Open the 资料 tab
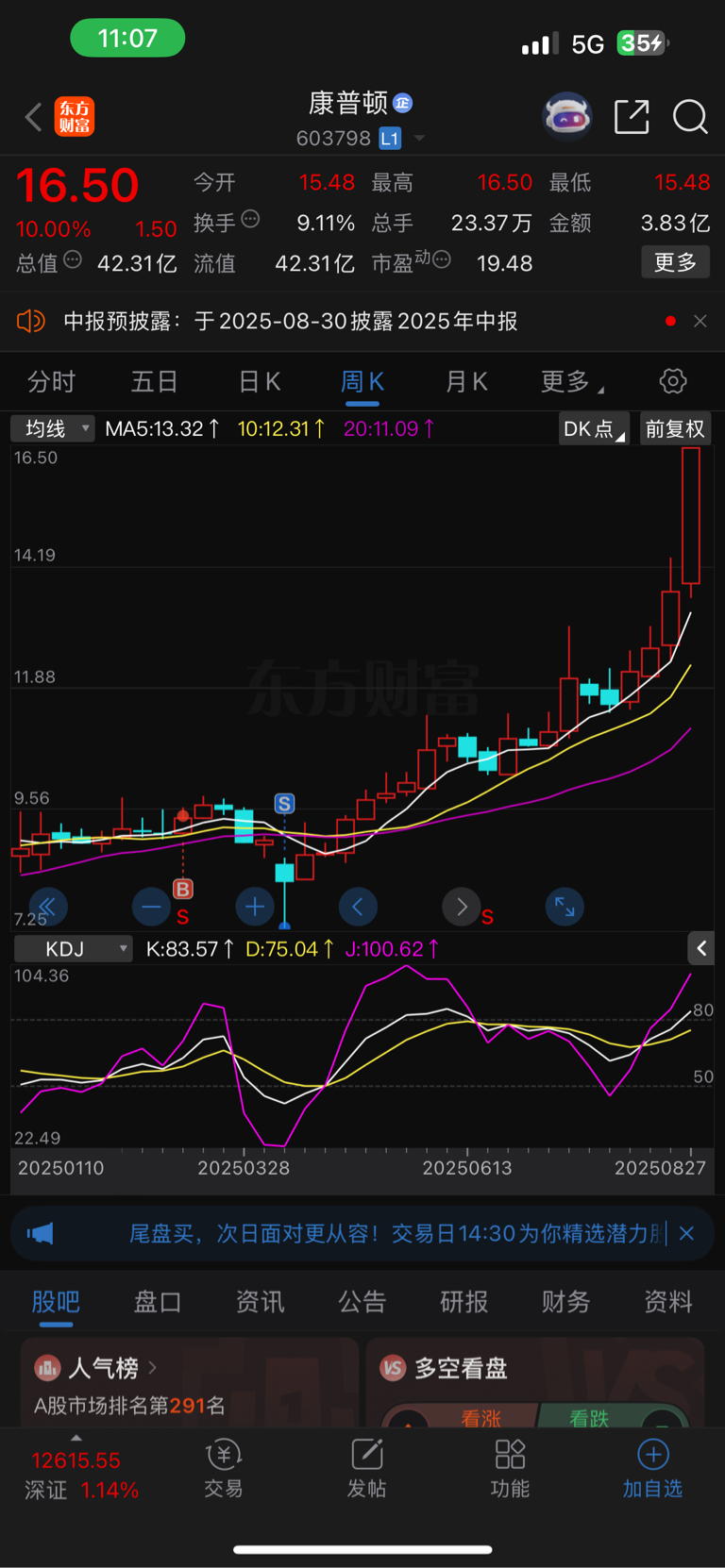725x1568 pixels. tap(668, 1302)
